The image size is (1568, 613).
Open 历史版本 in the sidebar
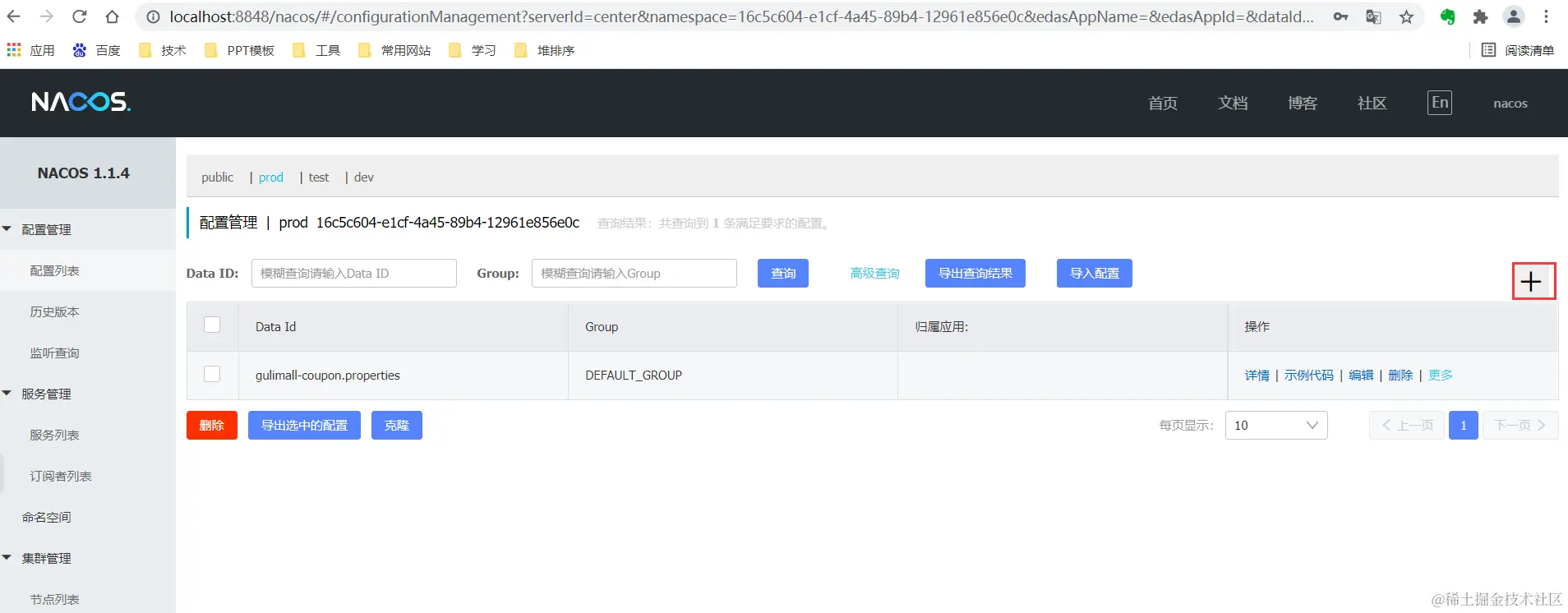pos(54,311)
